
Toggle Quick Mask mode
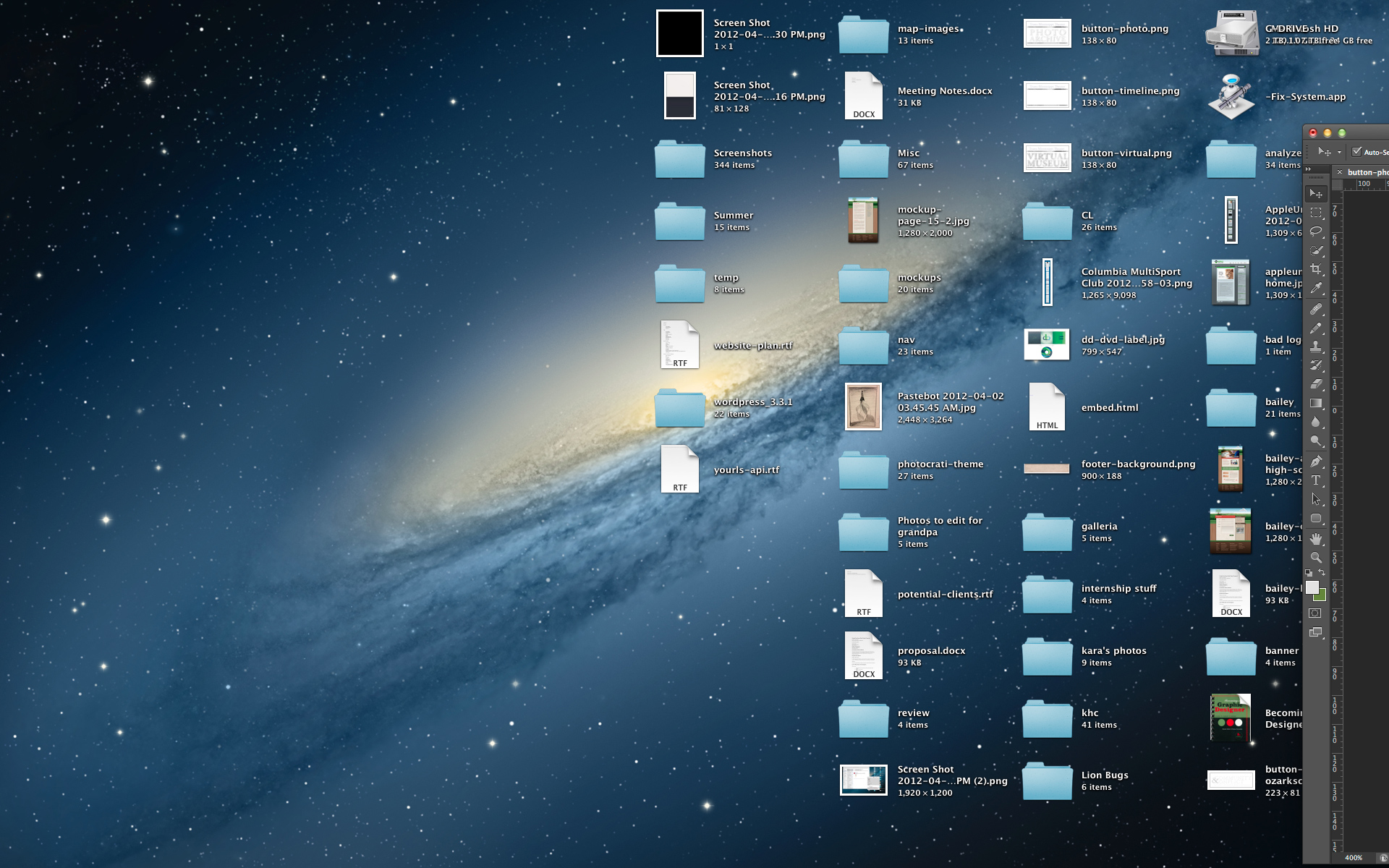(1315, 613)
